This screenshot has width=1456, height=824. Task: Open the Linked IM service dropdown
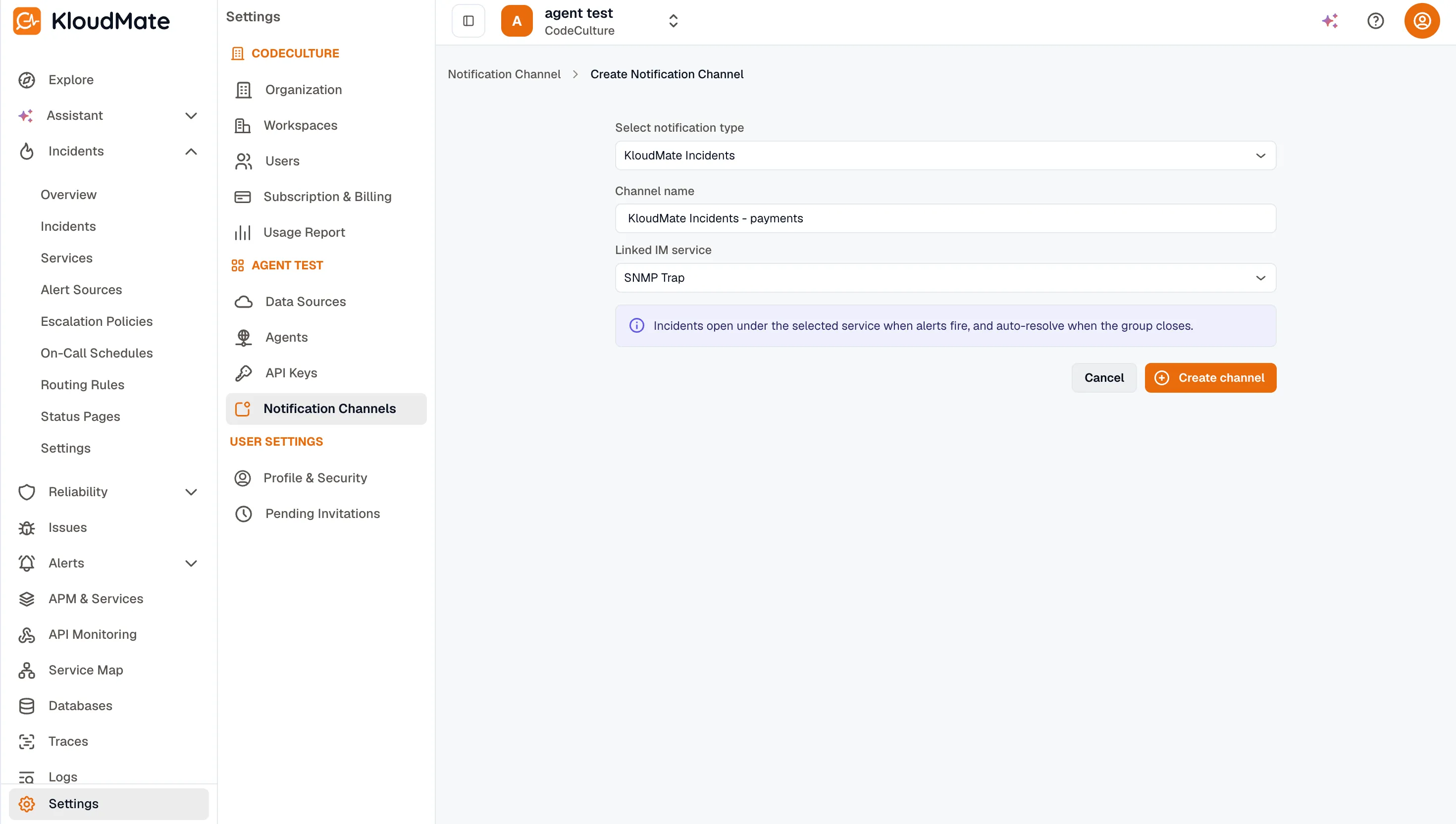(x=945, y=278)
